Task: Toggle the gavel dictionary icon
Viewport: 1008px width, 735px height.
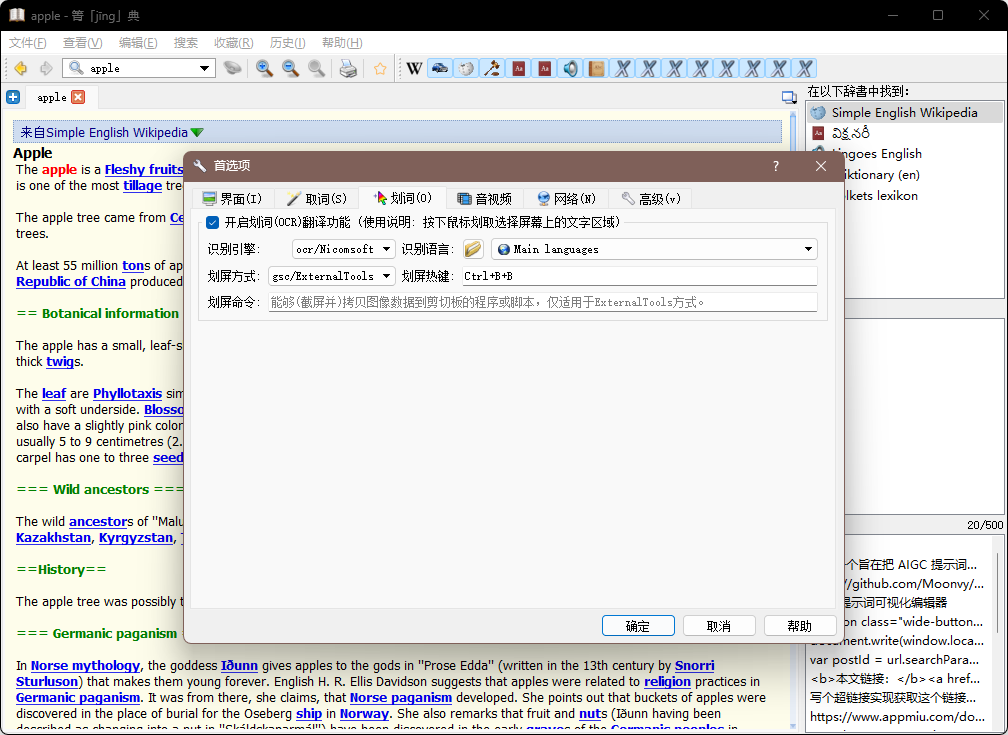Action: click(x=492, y=68)
